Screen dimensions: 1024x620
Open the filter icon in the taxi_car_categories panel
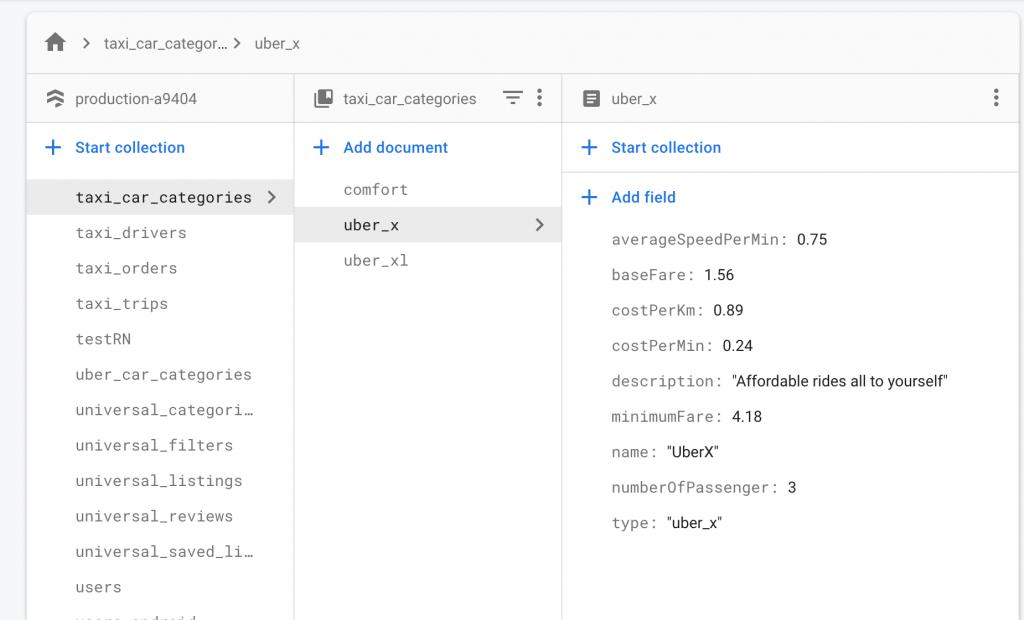pyautogui.click(x=513, y=98)
